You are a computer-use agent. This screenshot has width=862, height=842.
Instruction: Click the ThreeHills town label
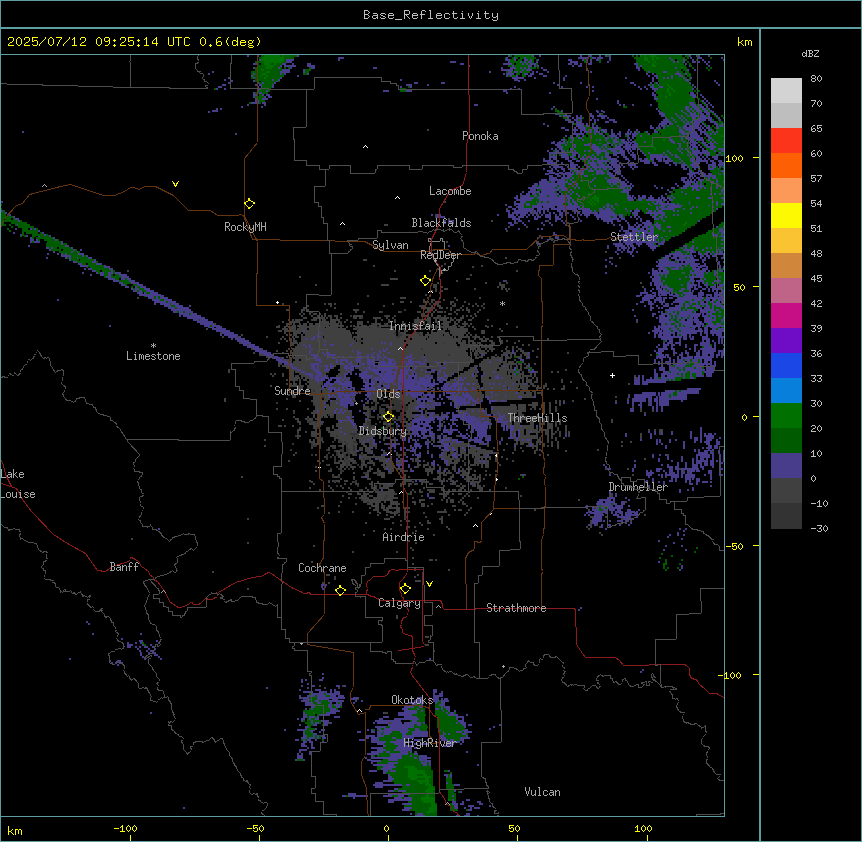tap(537, 418)
